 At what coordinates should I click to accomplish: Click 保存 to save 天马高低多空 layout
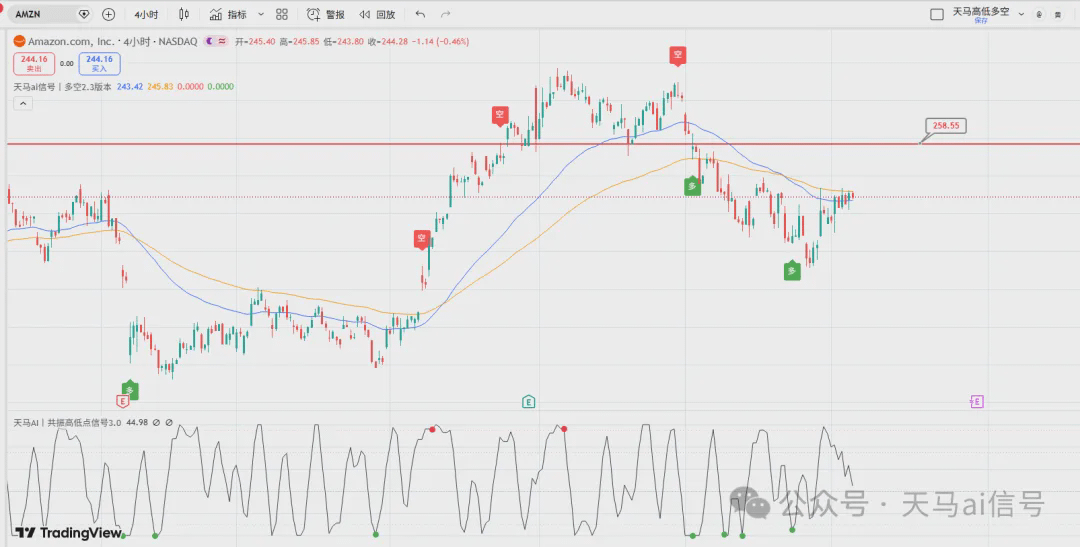[x=981, y=21]
